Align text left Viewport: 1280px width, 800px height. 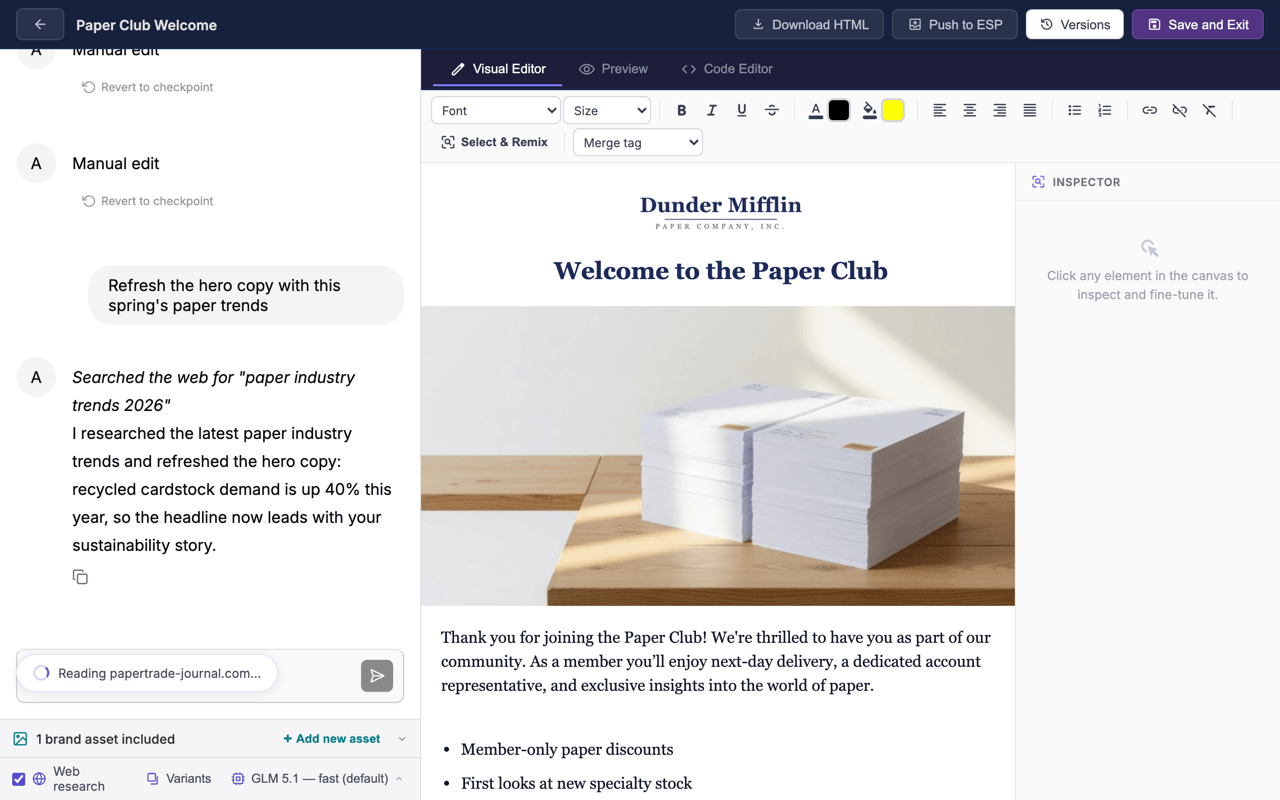[940, 110]
